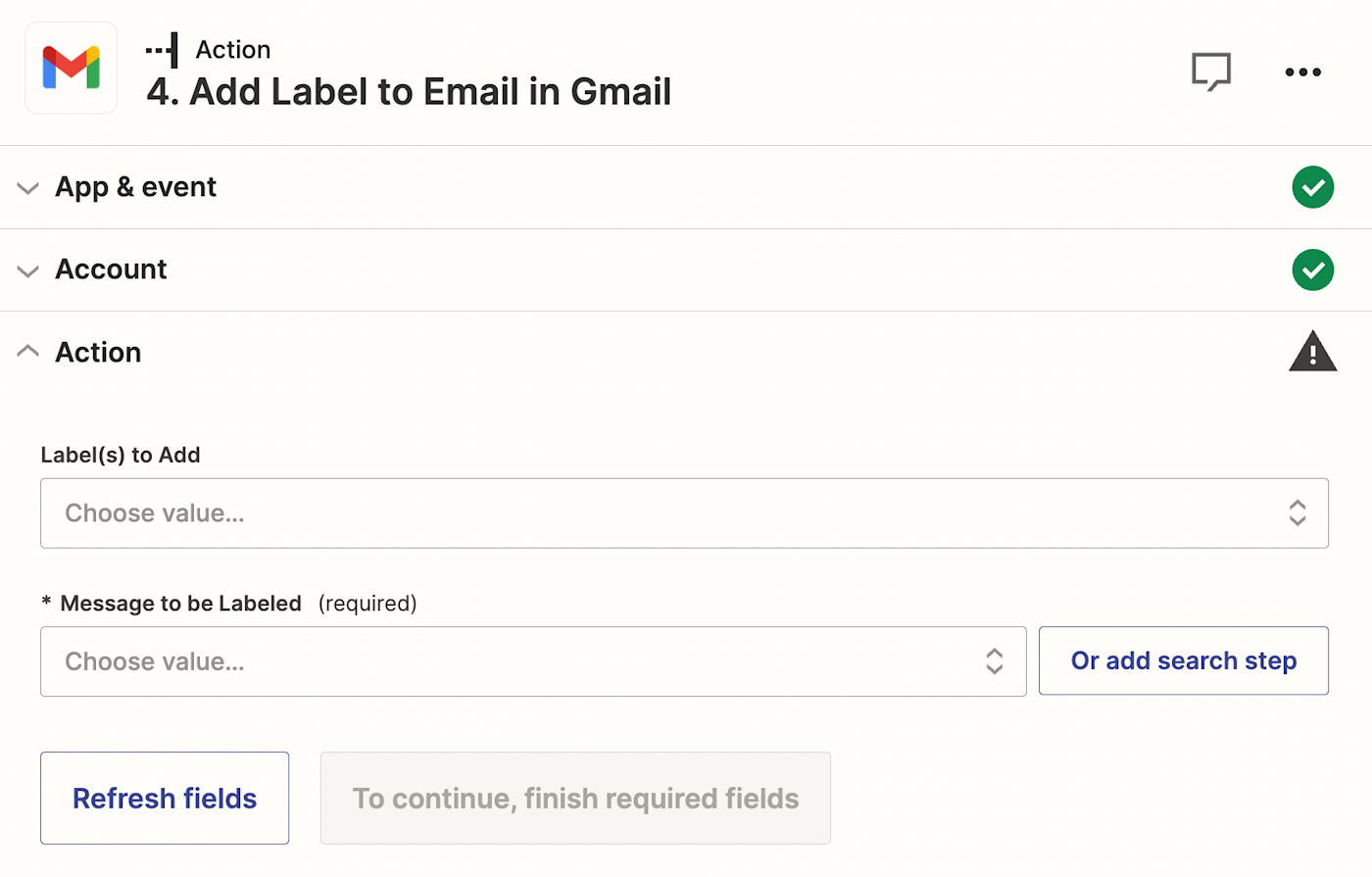The height and width of the screenshot is (877, 1372).
Task: Click the Action warning triangle icon
Action: coord(1312,352)
